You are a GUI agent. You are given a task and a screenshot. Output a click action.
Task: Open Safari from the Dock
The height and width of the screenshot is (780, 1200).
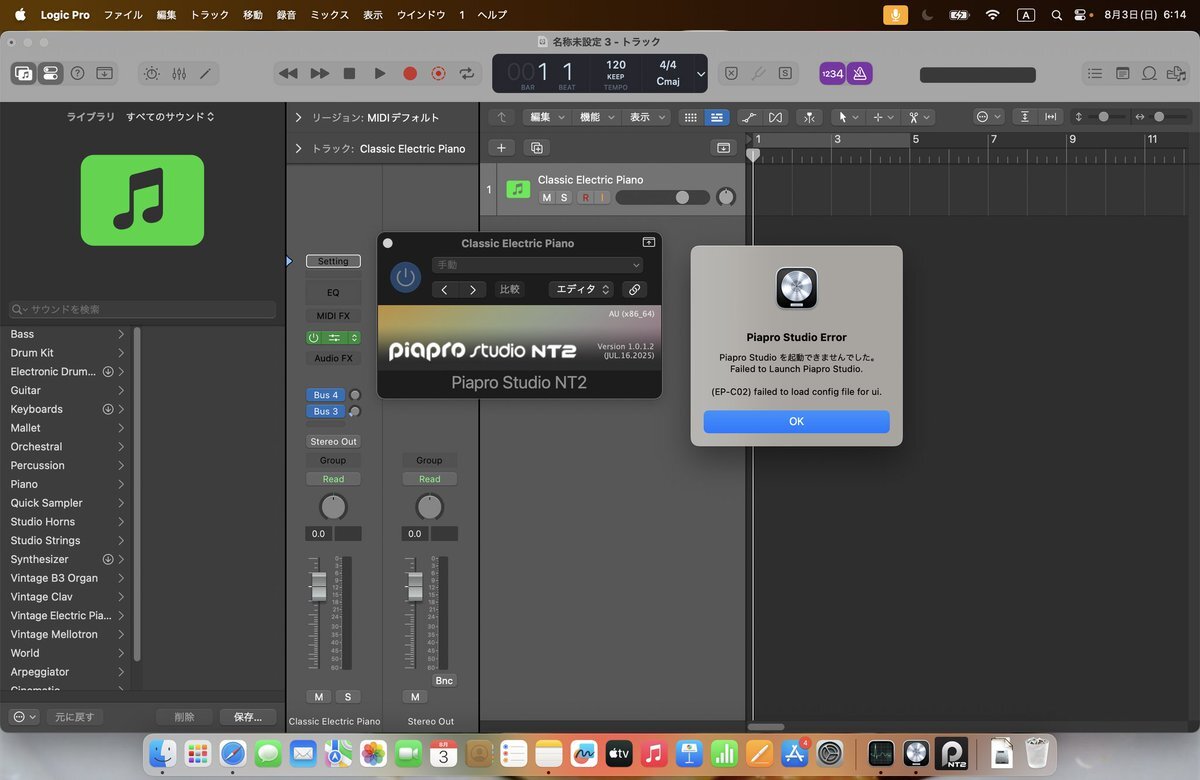(x=233, y=754)
